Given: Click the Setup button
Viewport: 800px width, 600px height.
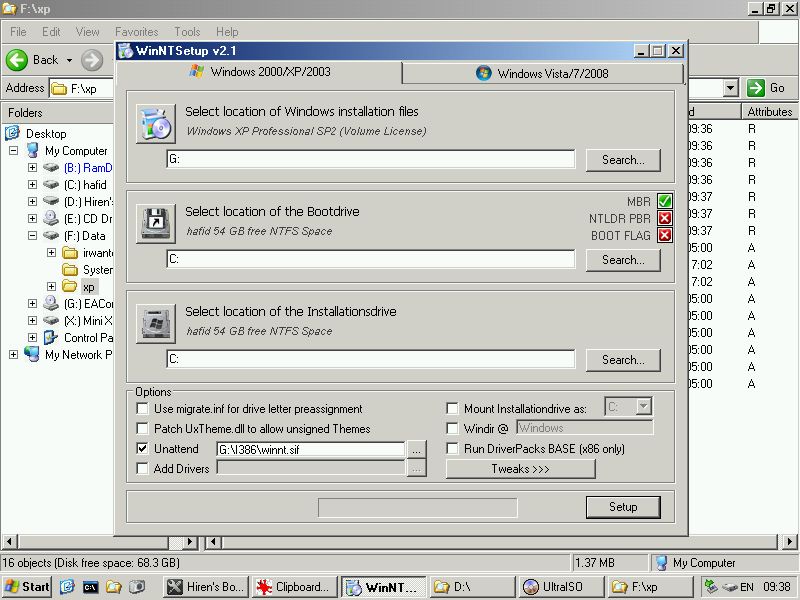Looking at the screenshot, I should click(x=623, y=507).
